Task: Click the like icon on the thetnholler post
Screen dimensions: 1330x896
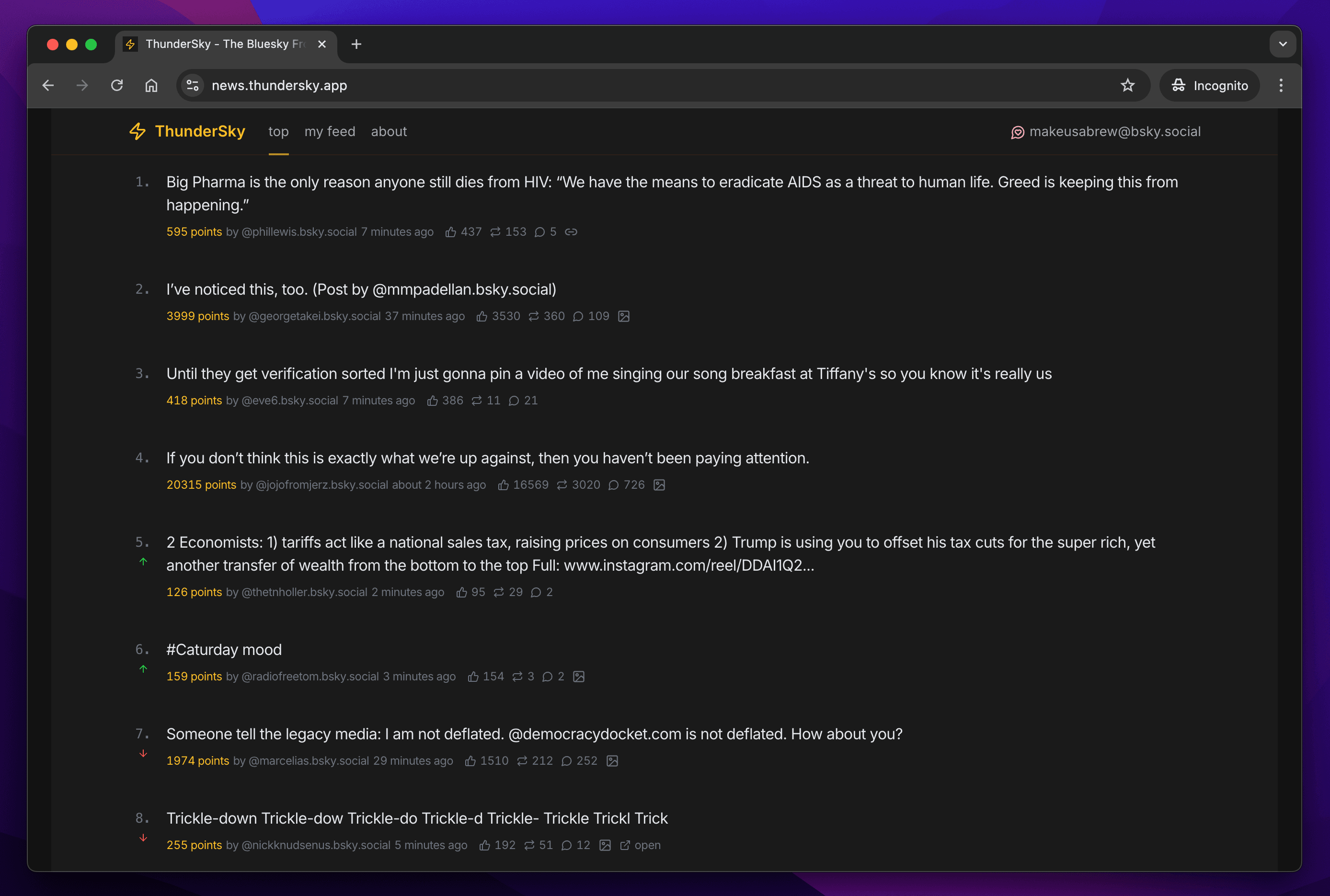Action: [461, 593]
